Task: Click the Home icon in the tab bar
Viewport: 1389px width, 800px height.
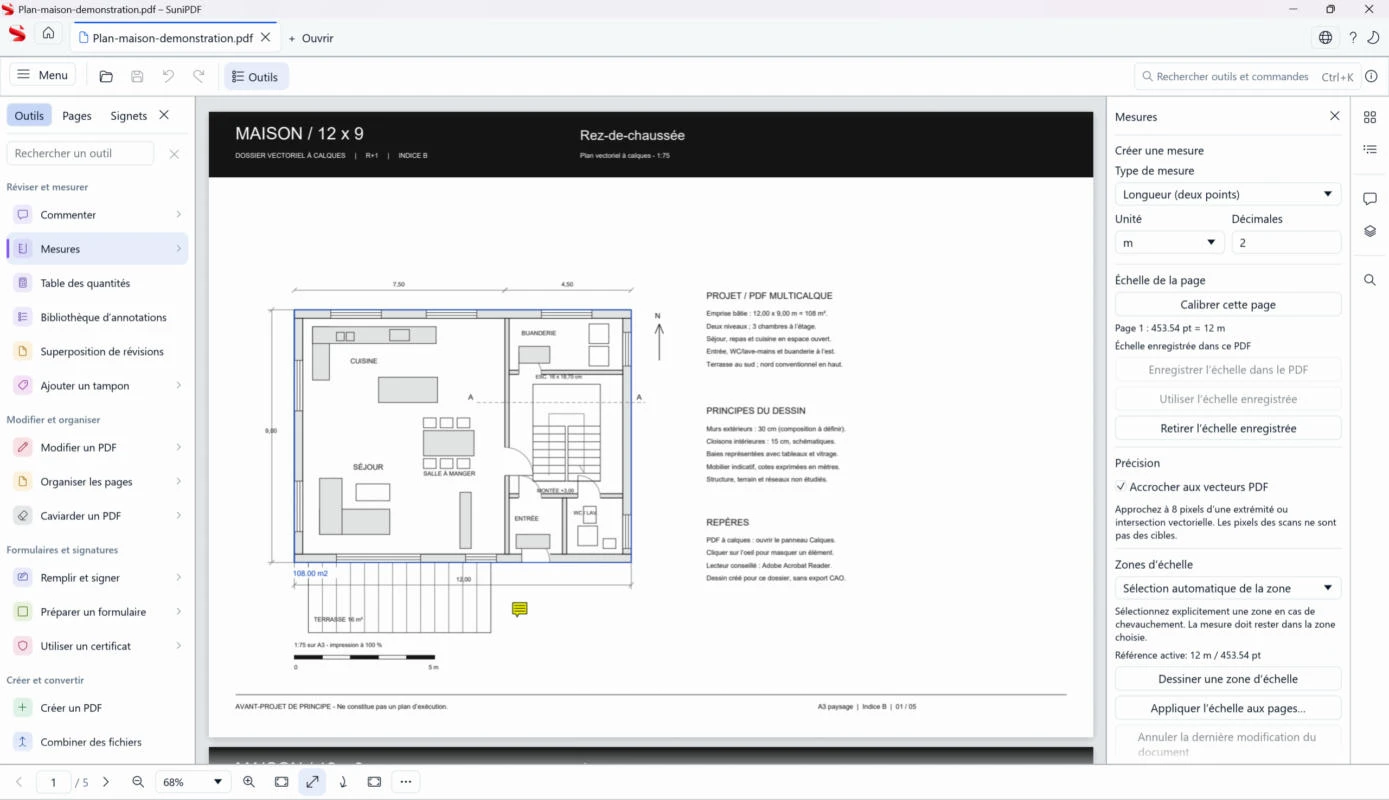Action: click(48, 33)
